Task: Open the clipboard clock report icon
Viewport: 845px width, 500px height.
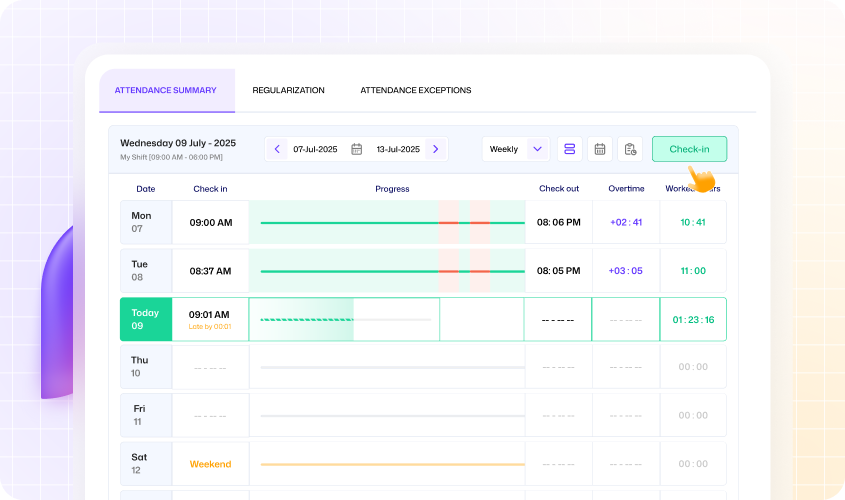Action: (630, 149)
